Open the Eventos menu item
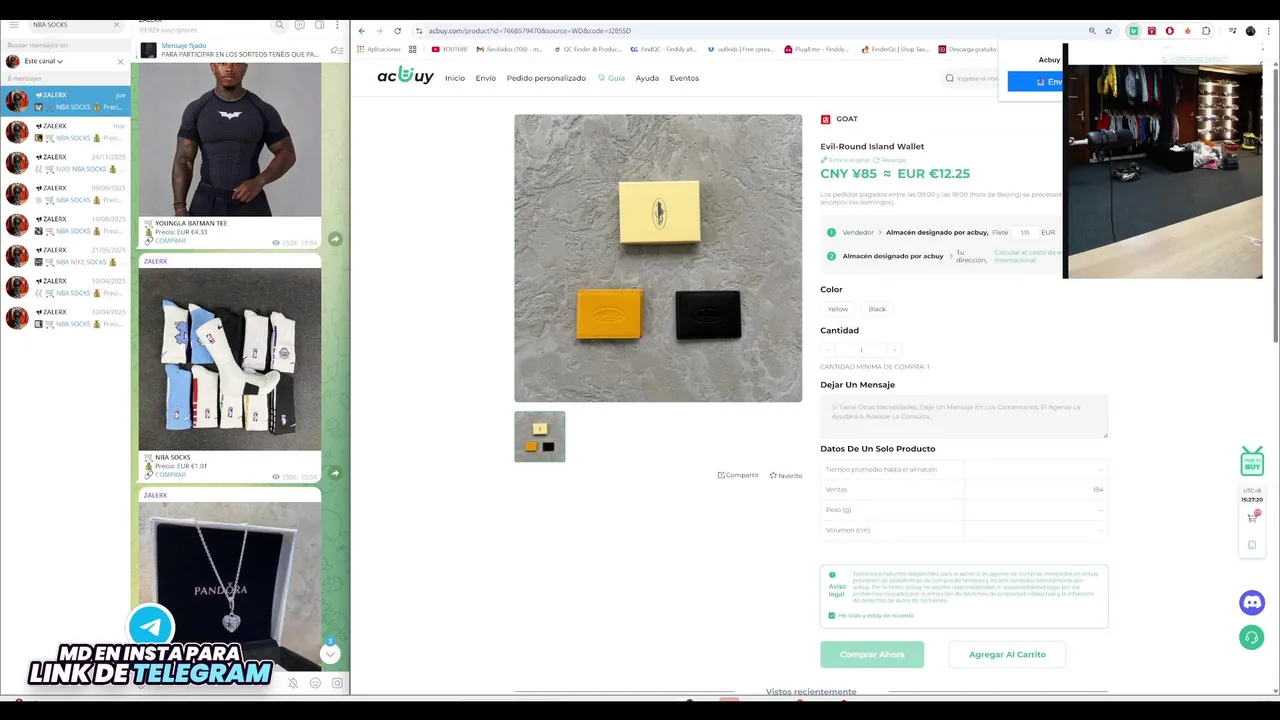This screenshot has width=1280, height=720. tap(684, 78)
